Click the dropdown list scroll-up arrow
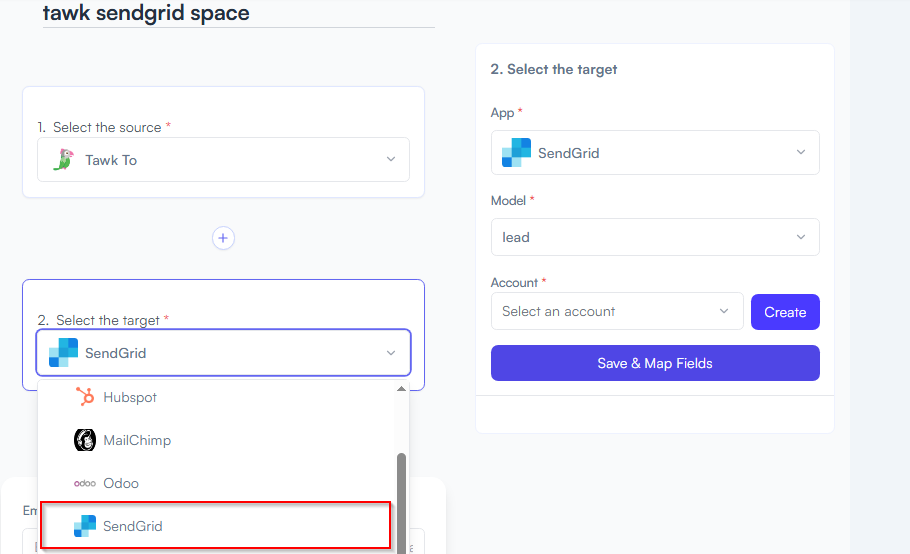Image resolution: width=910 pixels, height=554 pixels. click(401, 389)
